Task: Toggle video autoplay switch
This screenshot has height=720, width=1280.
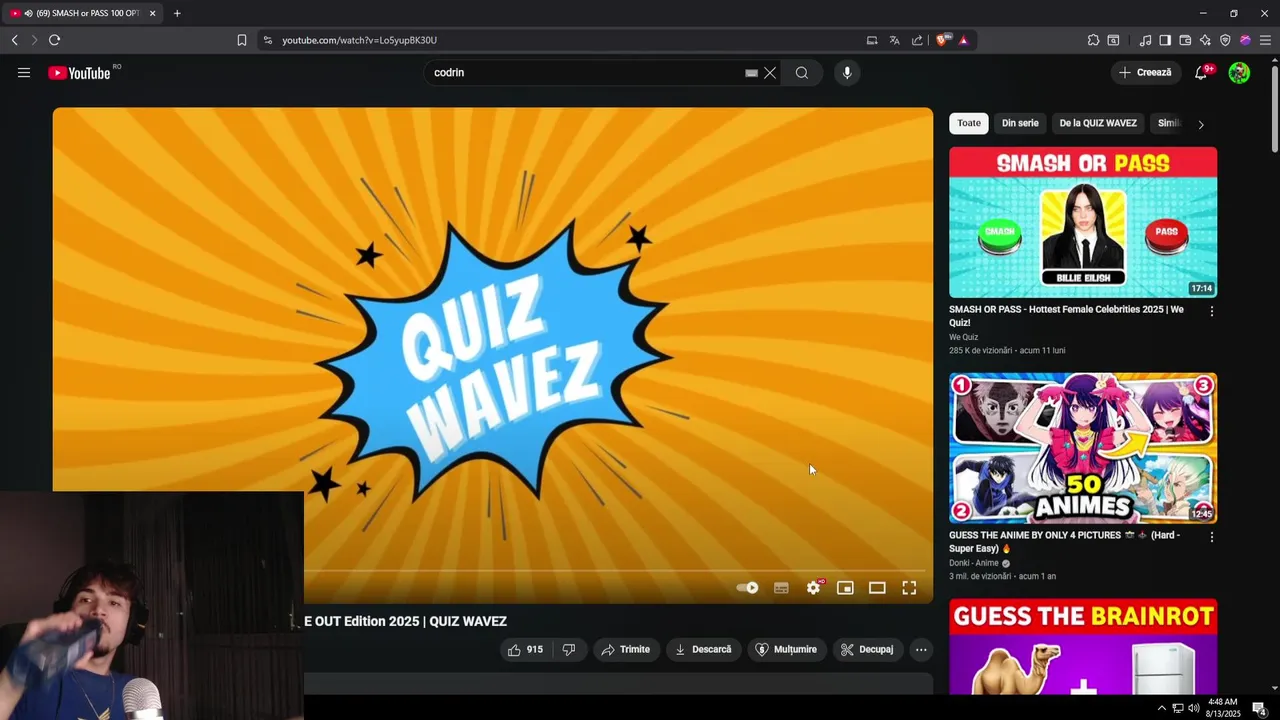Action: (748, 588)
